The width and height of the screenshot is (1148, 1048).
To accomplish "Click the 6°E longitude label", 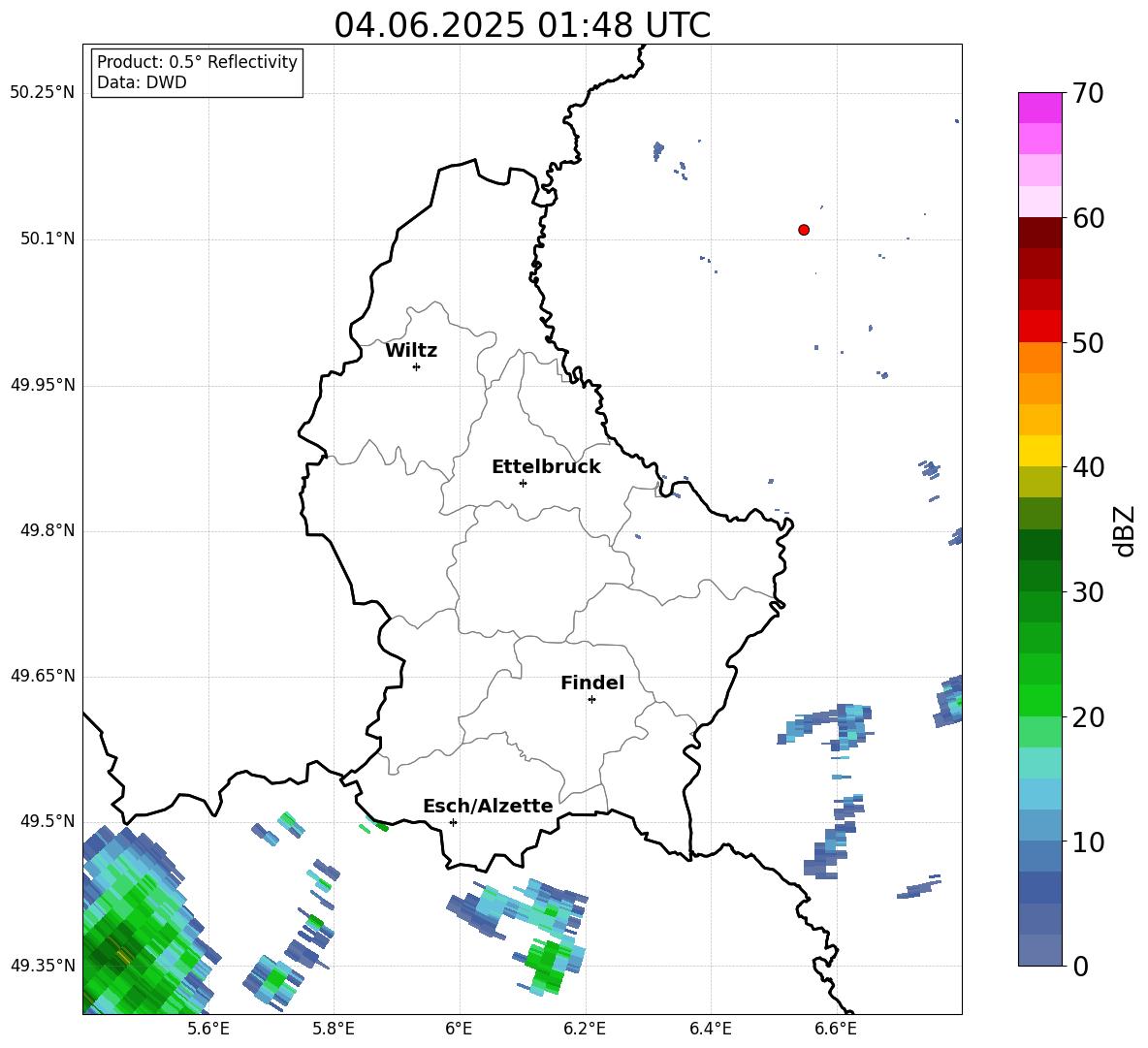I will (x=459, y=1029).
